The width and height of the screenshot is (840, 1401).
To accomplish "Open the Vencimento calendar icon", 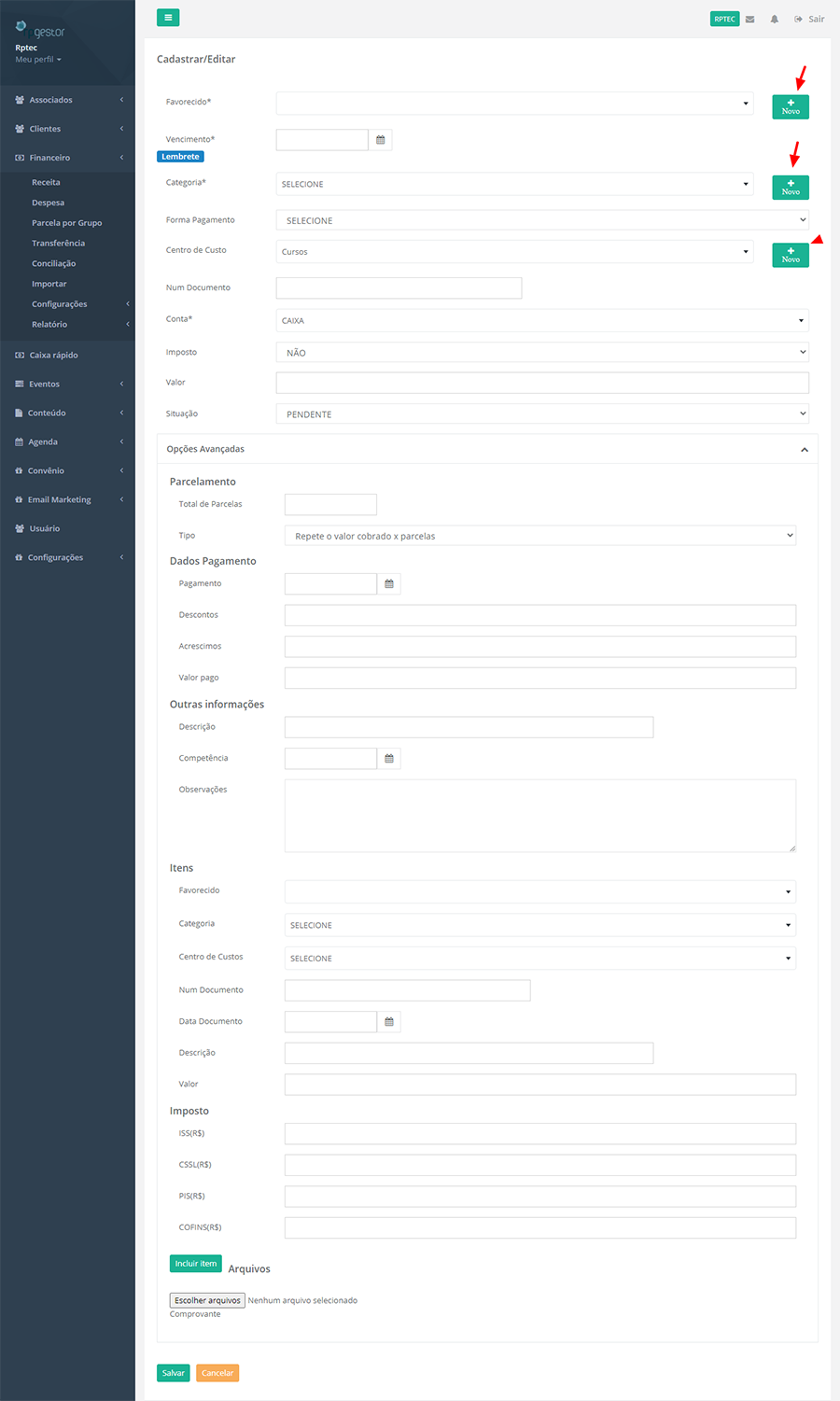I will click(x=381, y=140).
